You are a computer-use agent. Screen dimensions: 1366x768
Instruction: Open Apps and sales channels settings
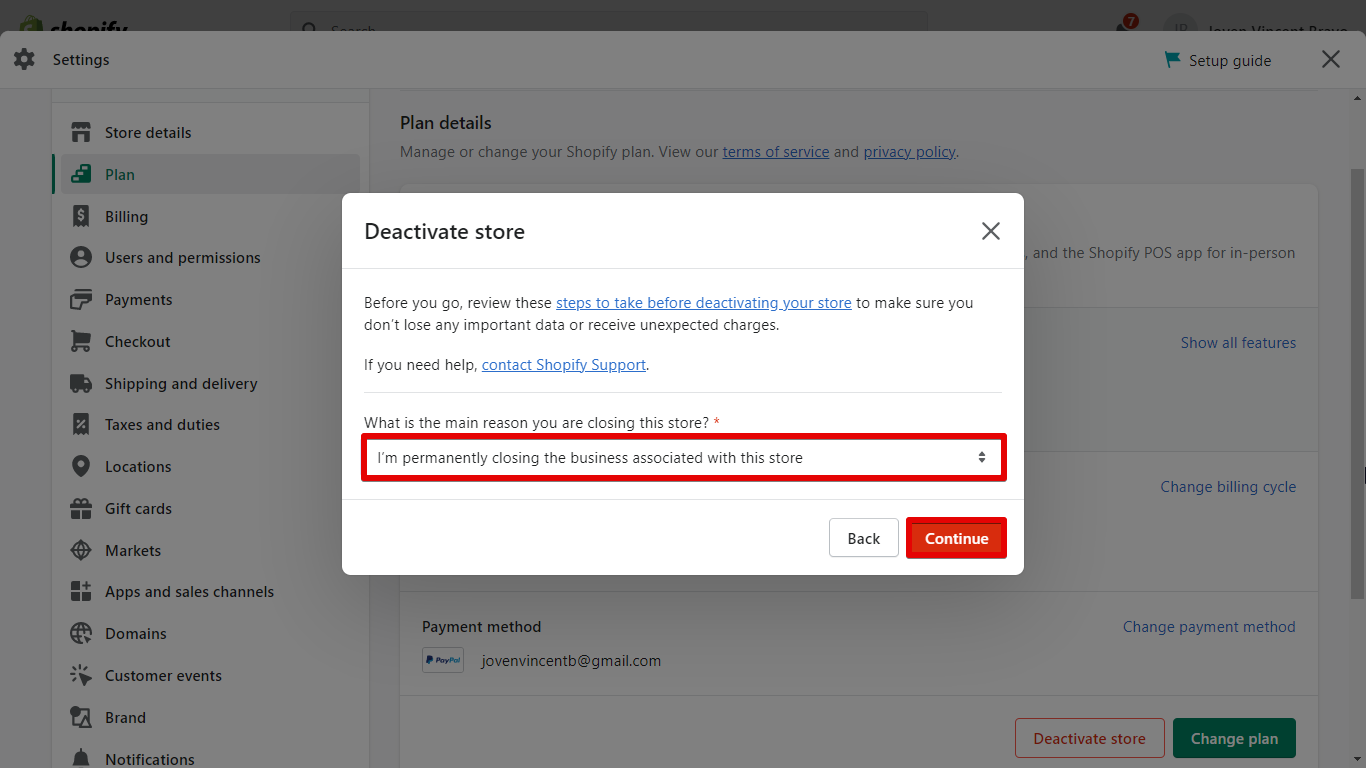189,592
